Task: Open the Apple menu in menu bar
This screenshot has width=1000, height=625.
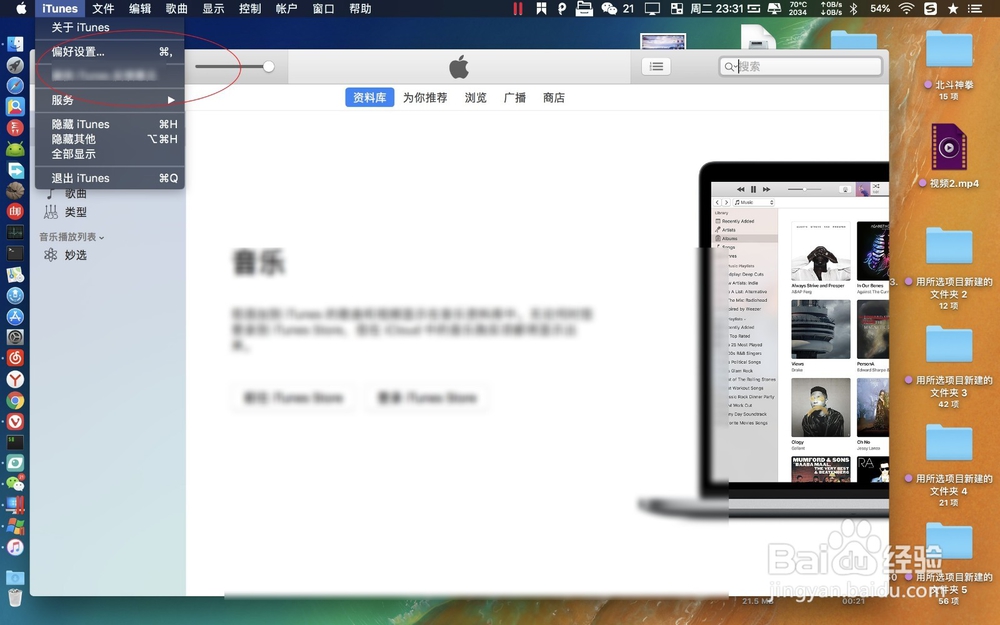Action: point(21,8)
